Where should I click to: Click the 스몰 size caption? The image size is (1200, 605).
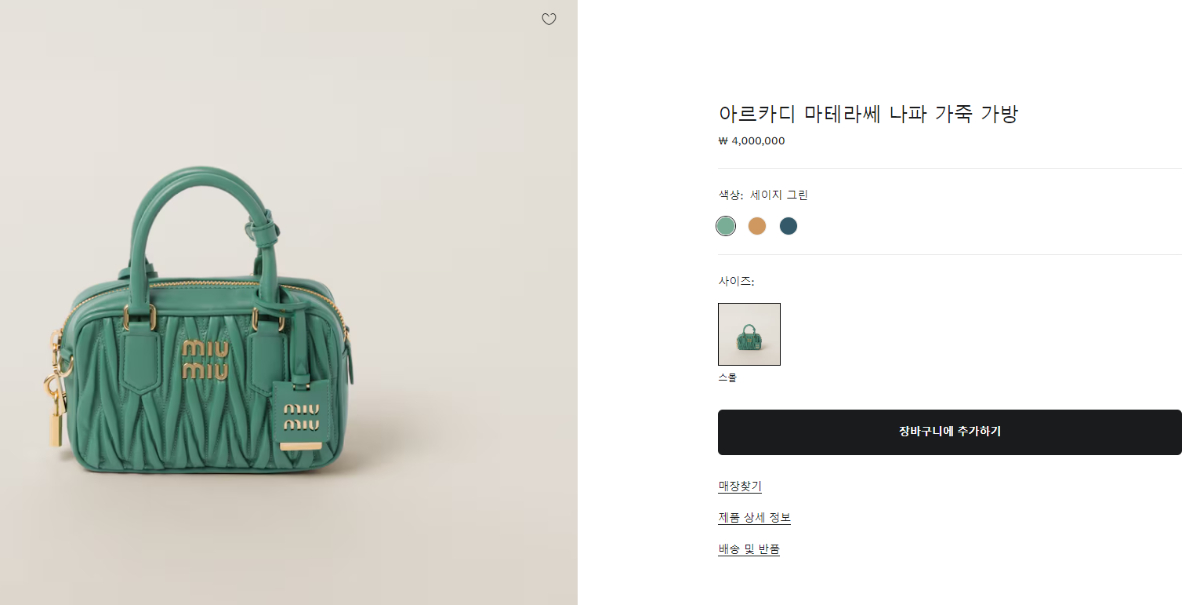(x=727, y=378)
